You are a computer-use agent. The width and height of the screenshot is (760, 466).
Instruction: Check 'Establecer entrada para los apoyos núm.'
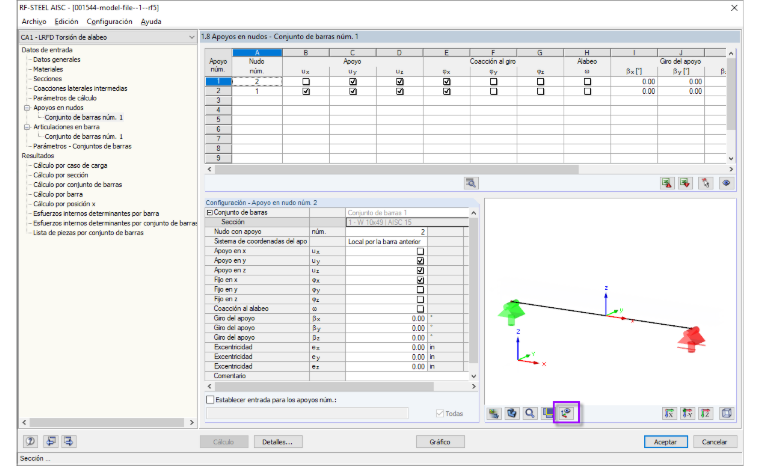coord(210,400)
